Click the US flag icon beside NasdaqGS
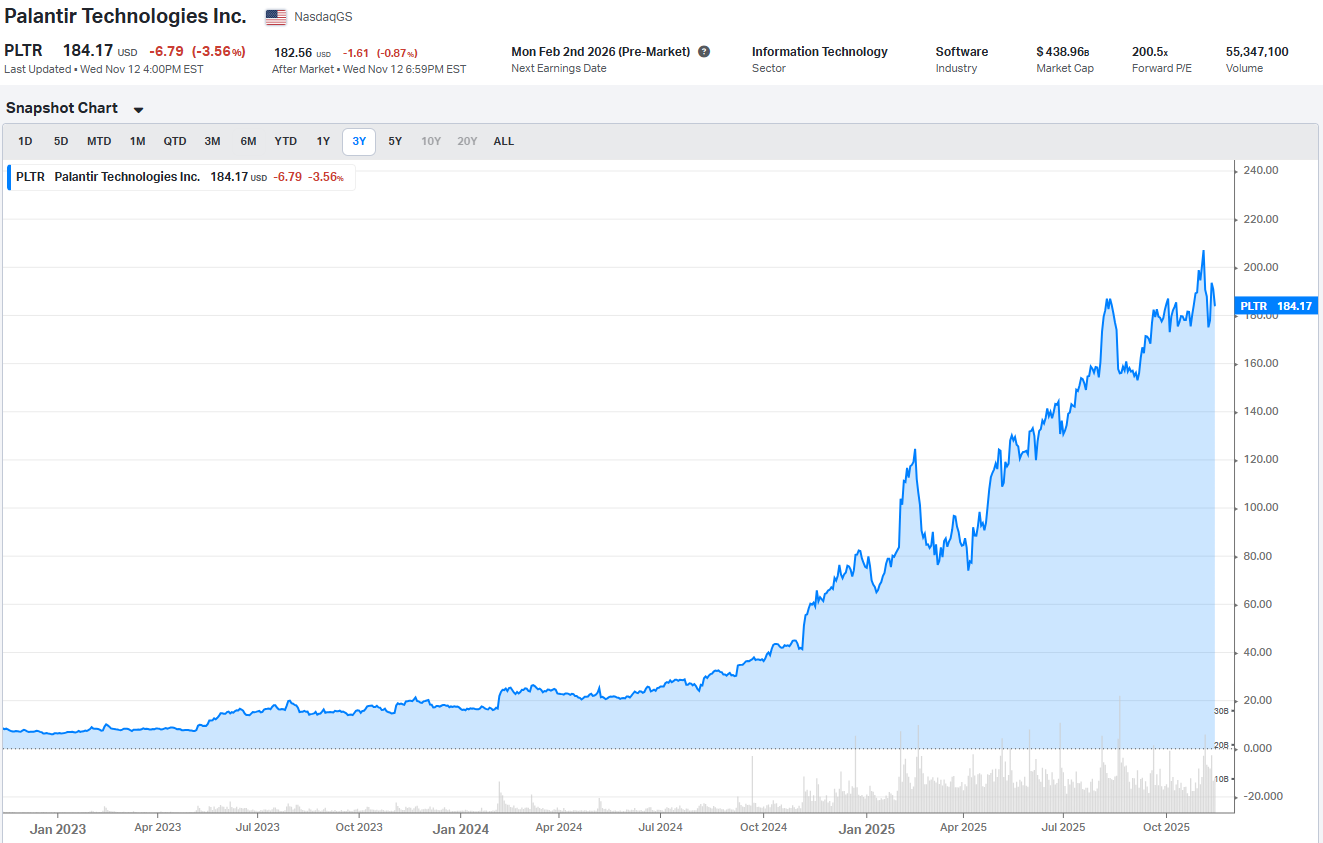 pos(276,17)
